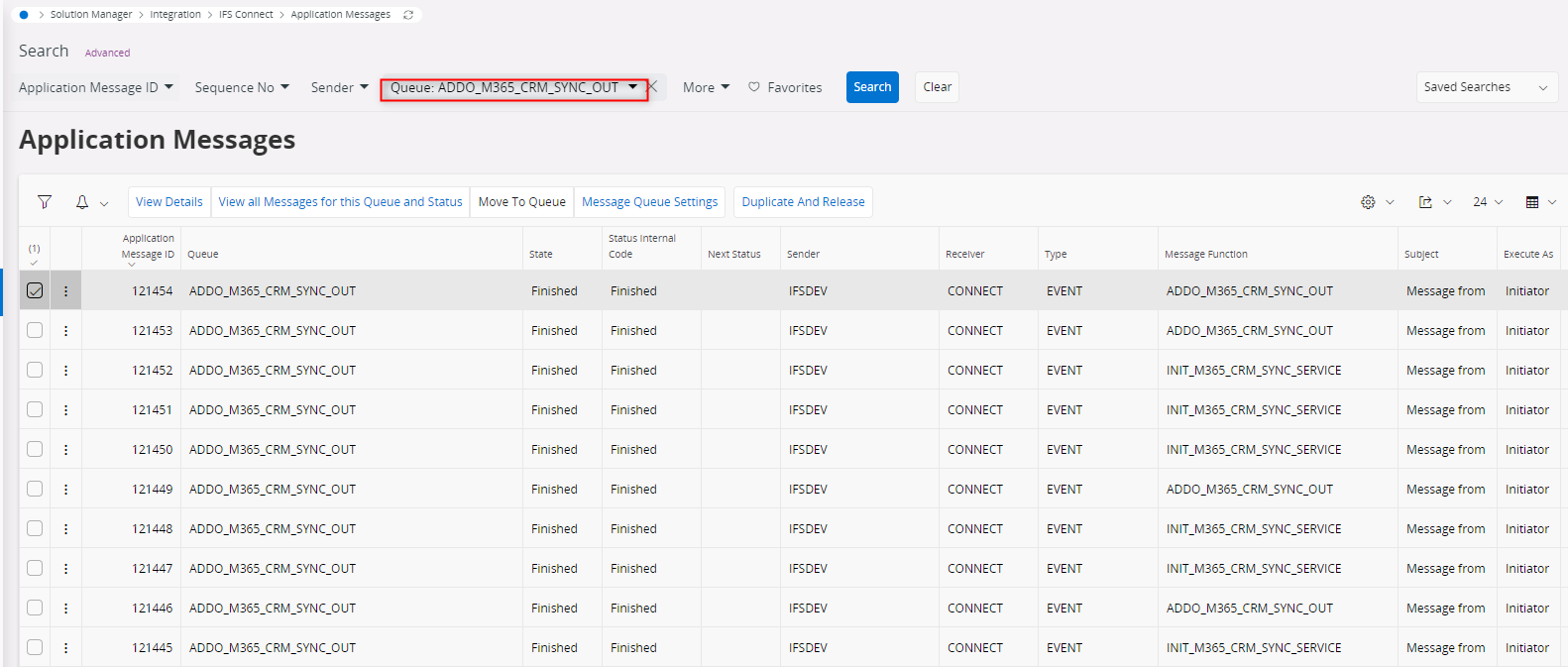Click the refresh icon in breadcrumb
The width and height of the screenshot is (1568, 667).
[x=408, y=15]
